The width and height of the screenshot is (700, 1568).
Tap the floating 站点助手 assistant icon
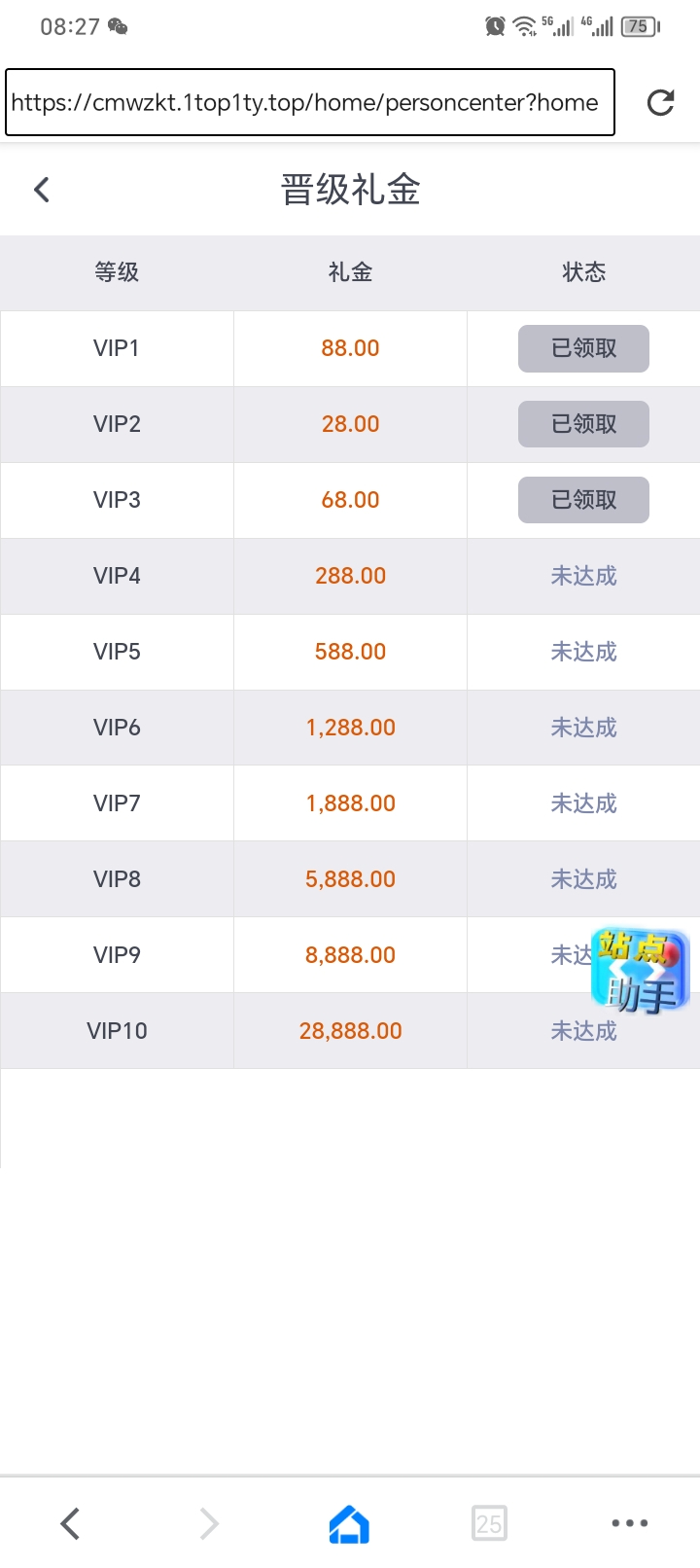pos(640,970)
